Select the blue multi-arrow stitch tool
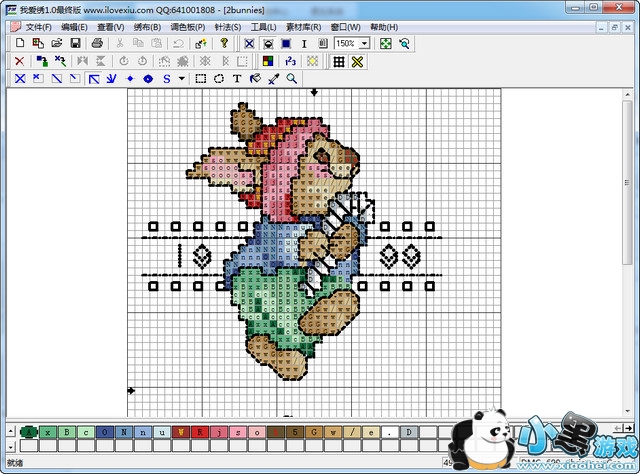The width and height of the screenshot is (640, 474). pyautogui.click(x=111, y=78)
